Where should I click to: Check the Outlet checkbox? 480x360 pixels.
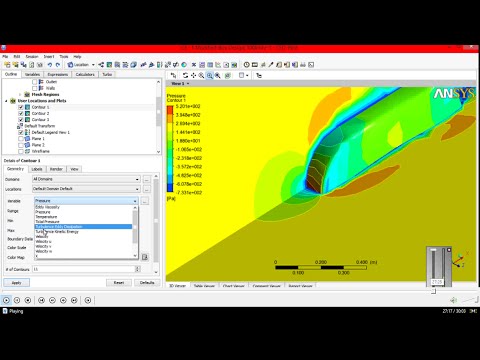pyautogui.click(x=35, y=82)
